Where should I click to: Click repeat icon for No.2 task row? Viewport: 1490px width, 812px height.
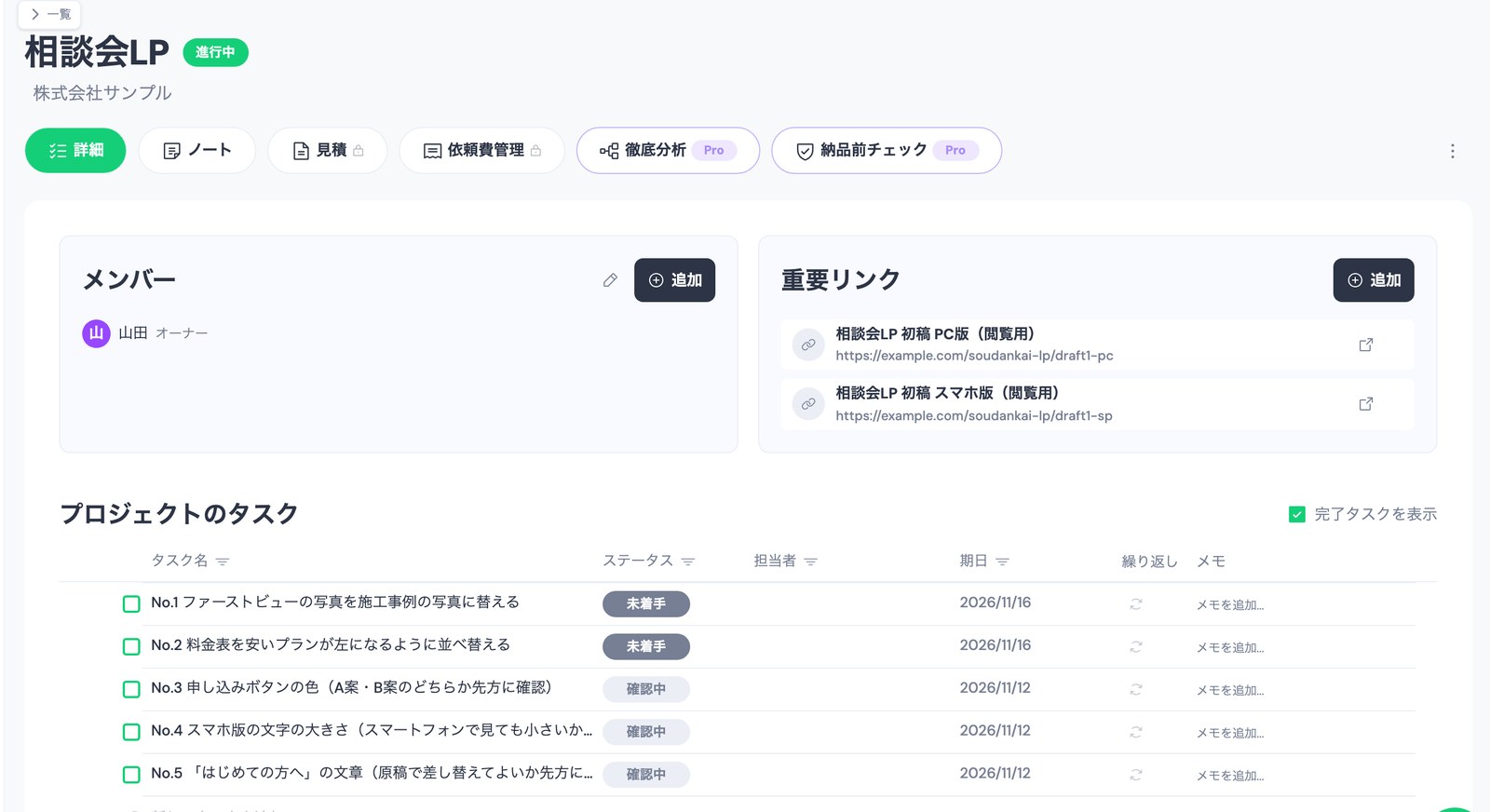(1136, 646)
